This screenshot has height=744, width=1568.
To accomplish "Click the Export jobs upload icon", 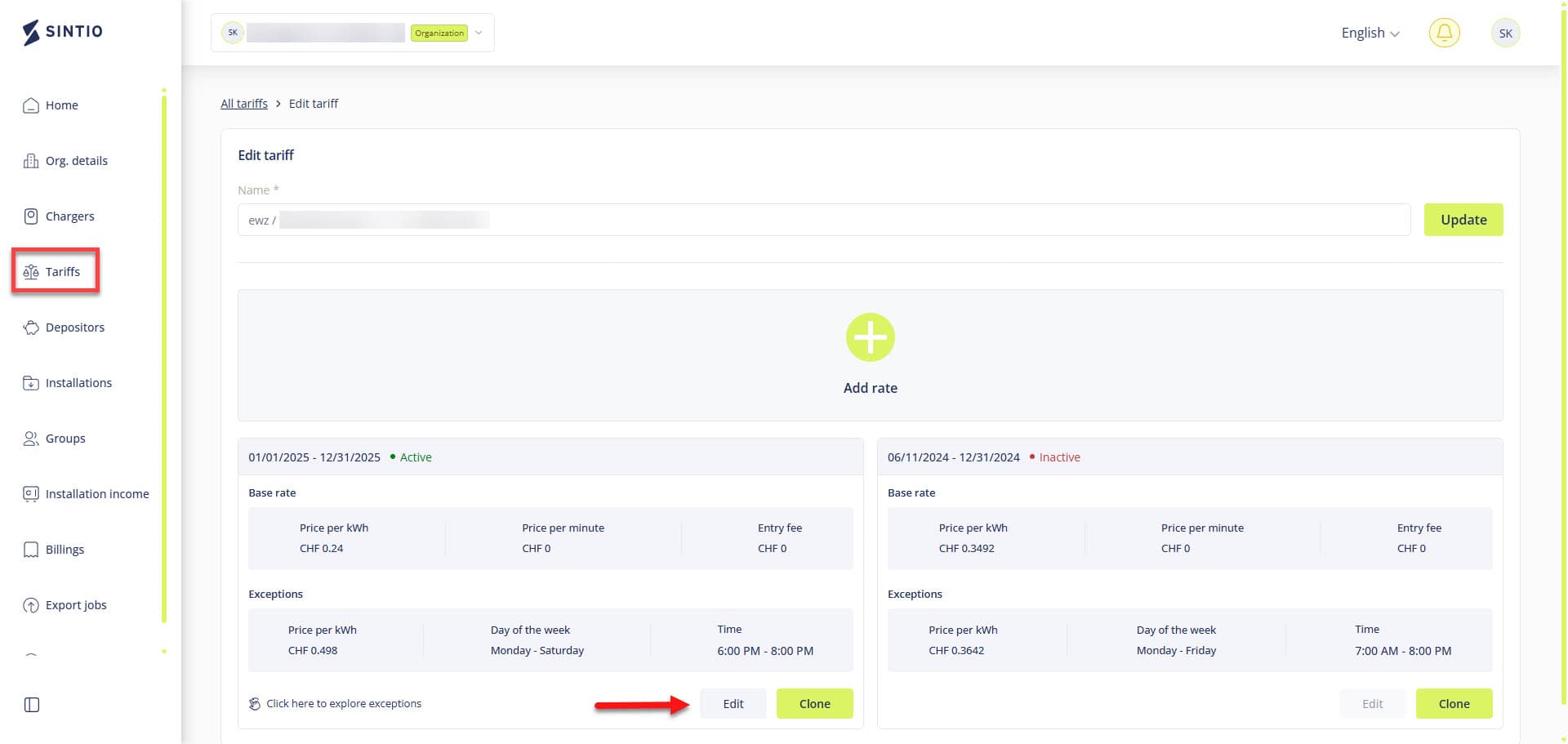I will [31, 605].
